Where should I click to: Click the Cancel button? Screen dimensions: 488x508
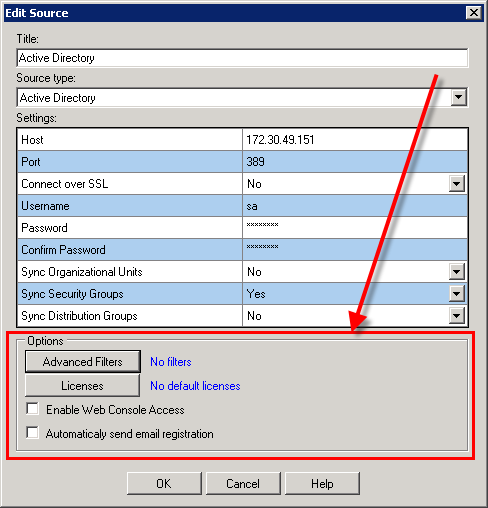[x=243, y=483]
